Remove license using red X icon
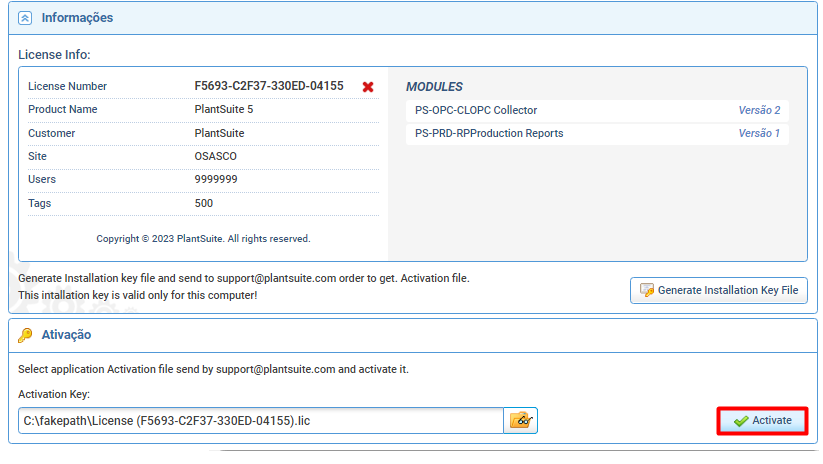Screen dimensions: 823x464 point(368,87)
